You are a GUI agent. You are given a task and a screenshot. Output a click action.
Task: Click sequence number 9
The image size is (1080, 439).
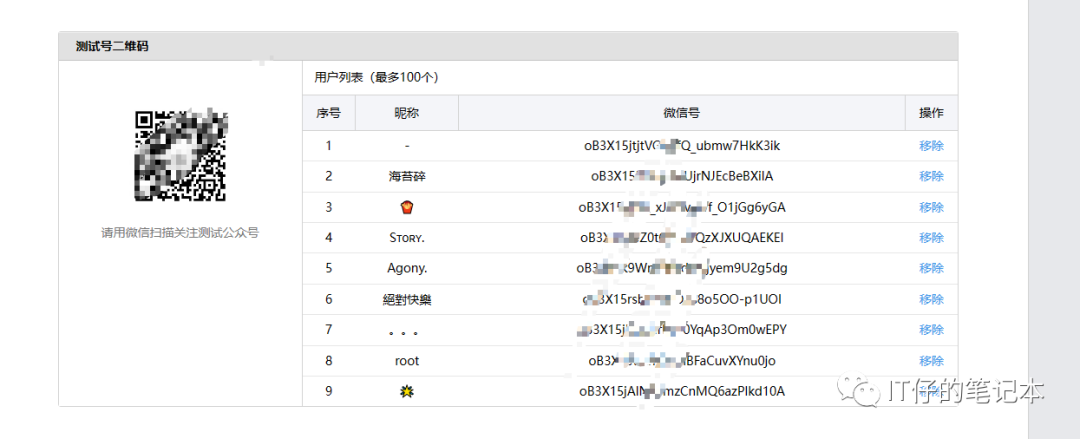pyautogui.click(x=329, y=391)
